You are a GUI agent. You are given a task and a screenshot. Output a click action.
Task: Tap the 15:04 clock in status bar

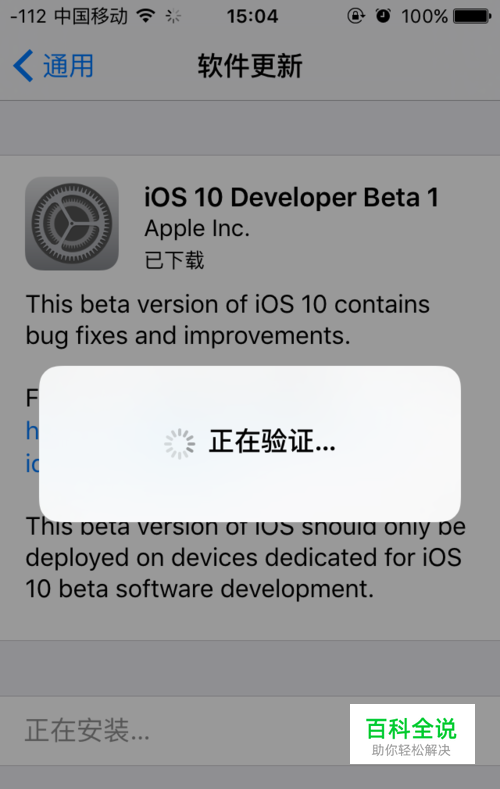pyautogui.click(x=252, y=17)
